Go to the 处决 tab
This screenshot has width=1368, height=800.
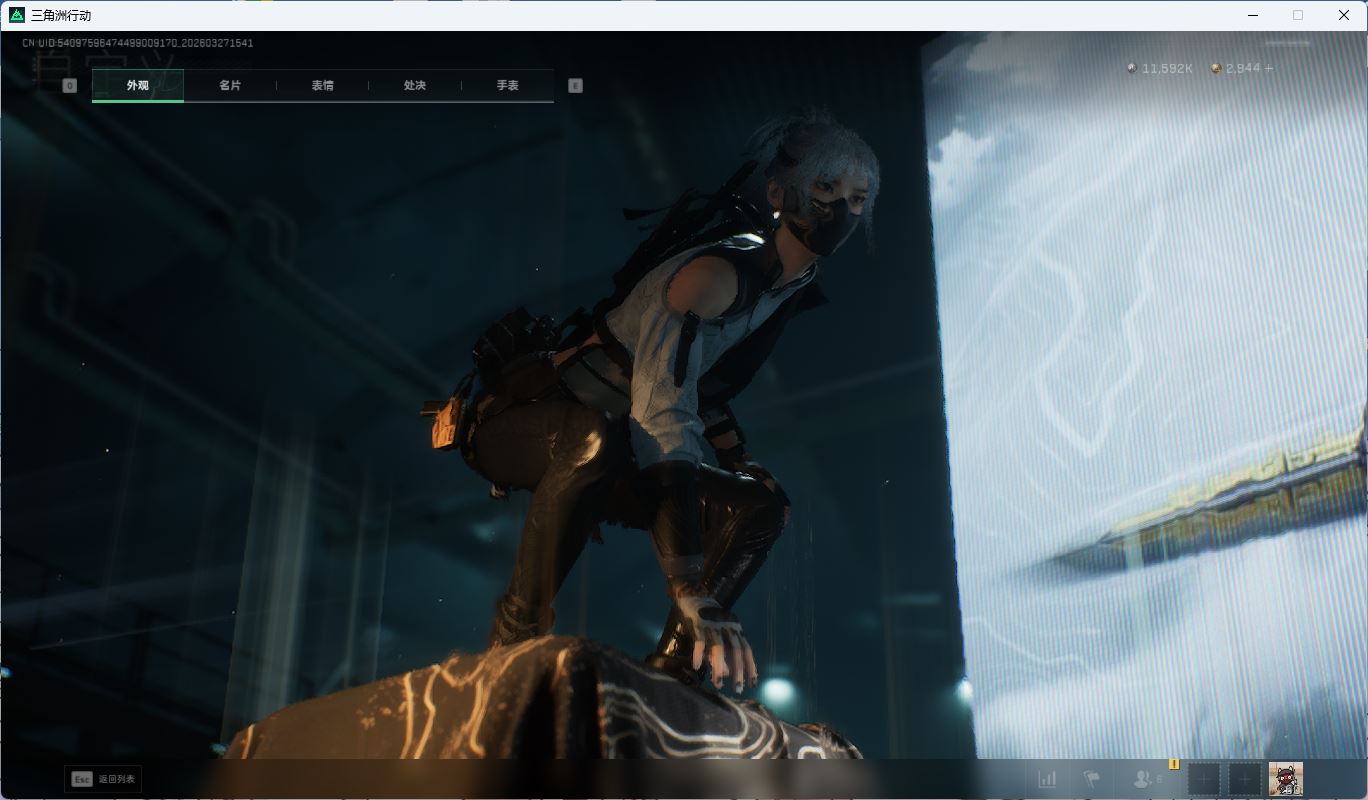[415, 86]
